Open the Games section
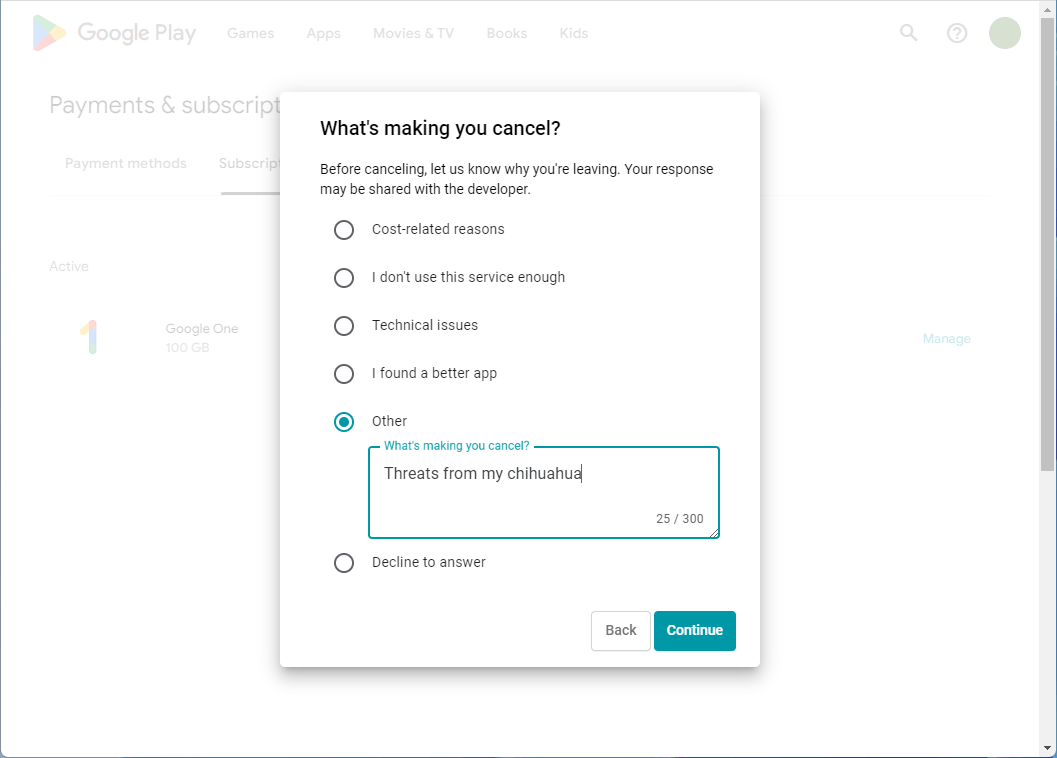The image size is (1057, 758). pyautogui.click(x=250, y=33)
